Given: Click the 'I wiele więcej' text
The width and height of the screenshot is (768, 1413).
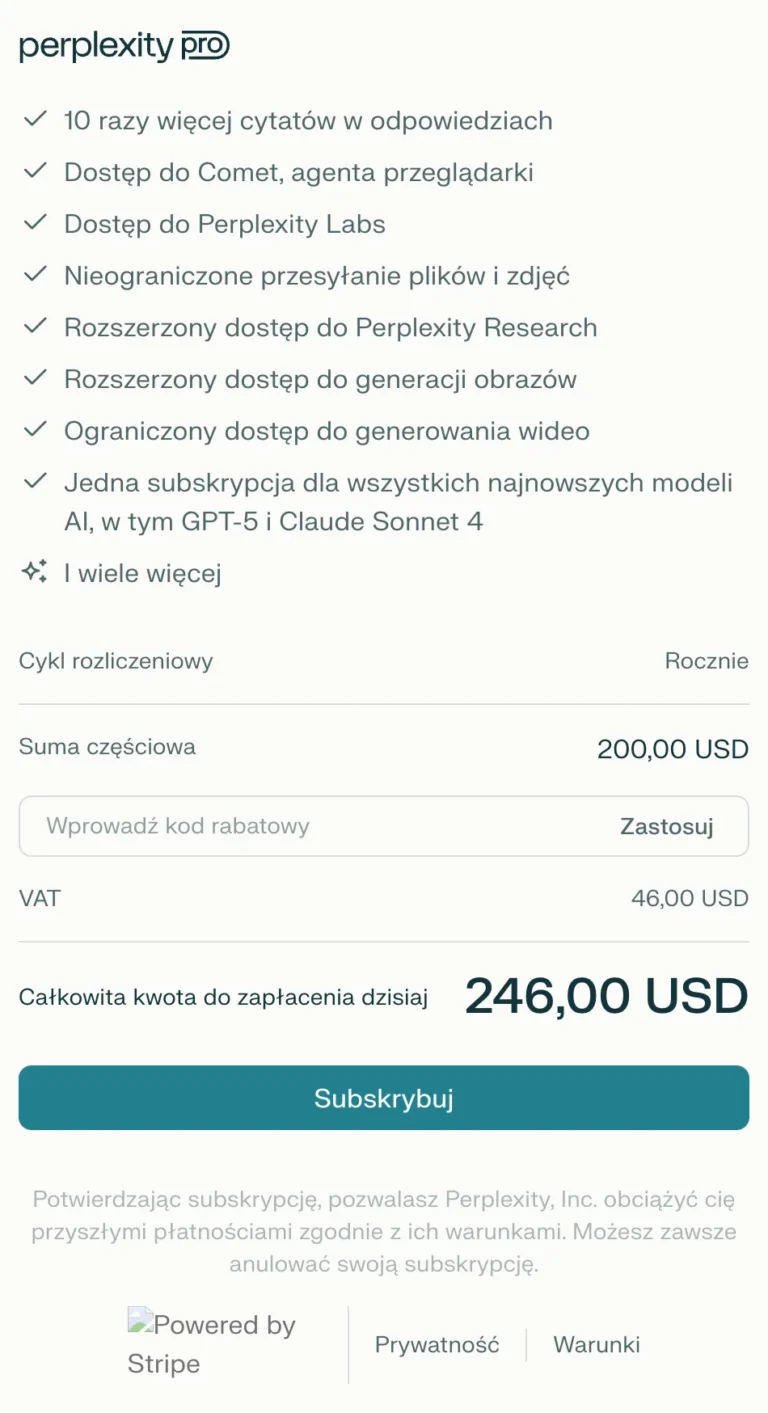Looking at the screenshot, I should click(x=142, y=573).
